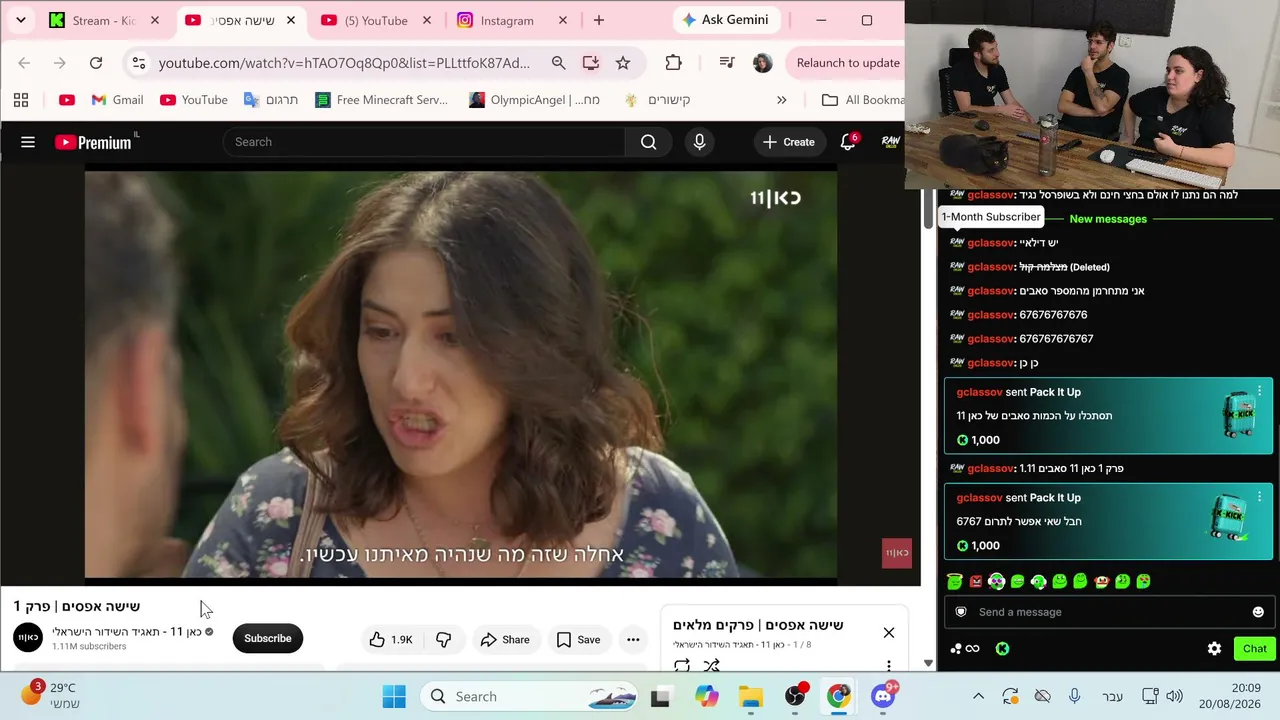Open options for second Pack It Up gift
Image resolution: width=1280 pixels, height=720 pixels.
1259,496
